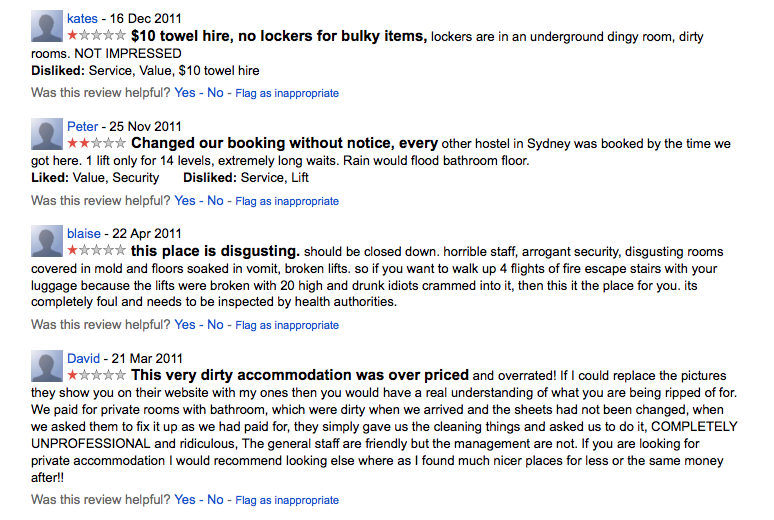Mark David's review as not helpful with No
Image resolution: width=774 pixels, height=520 pixels.
[215, 499]
